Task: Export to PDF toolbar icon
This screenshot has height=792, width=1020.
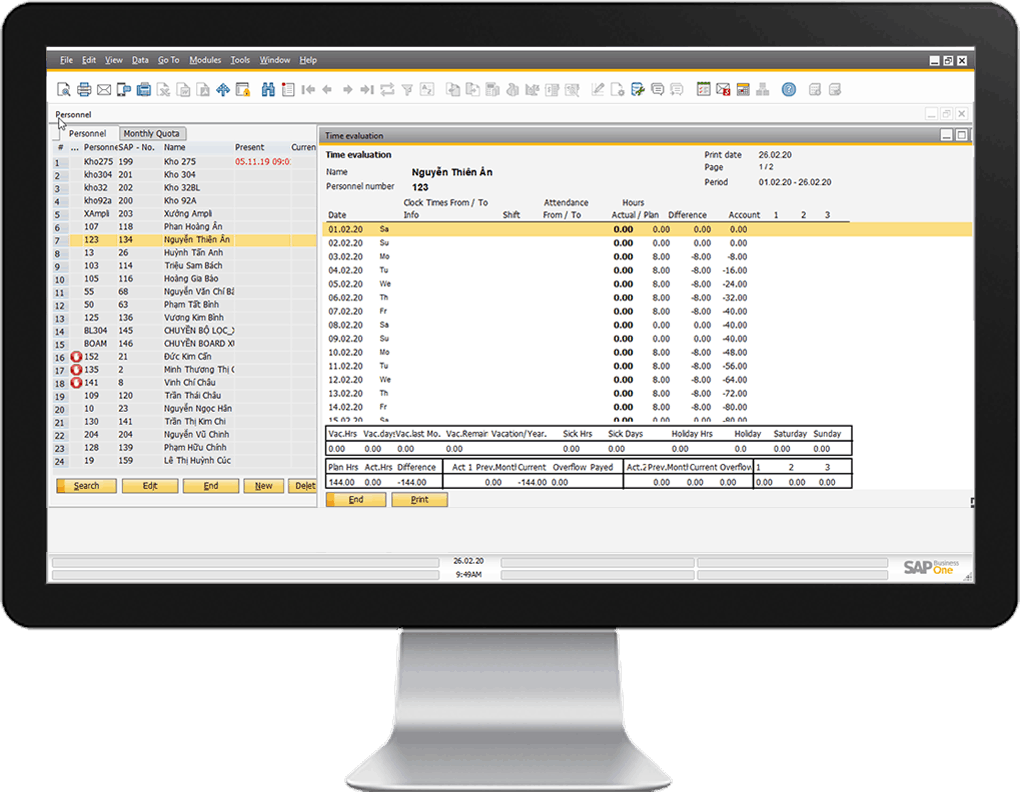Action: point(204,90)
